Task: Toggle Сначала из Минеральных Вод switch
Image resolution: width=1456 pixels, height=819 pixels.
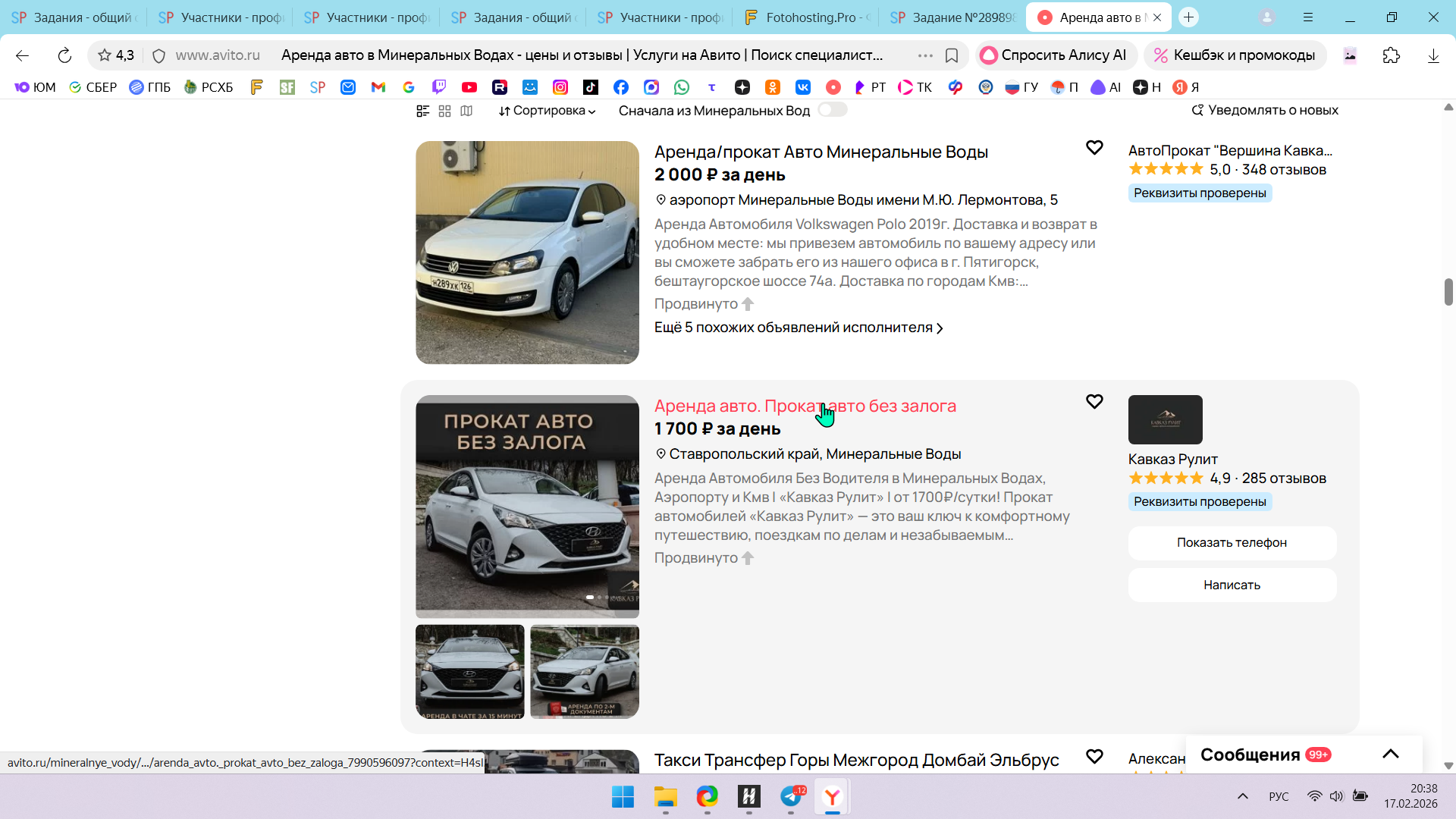Action: point(832,110)
